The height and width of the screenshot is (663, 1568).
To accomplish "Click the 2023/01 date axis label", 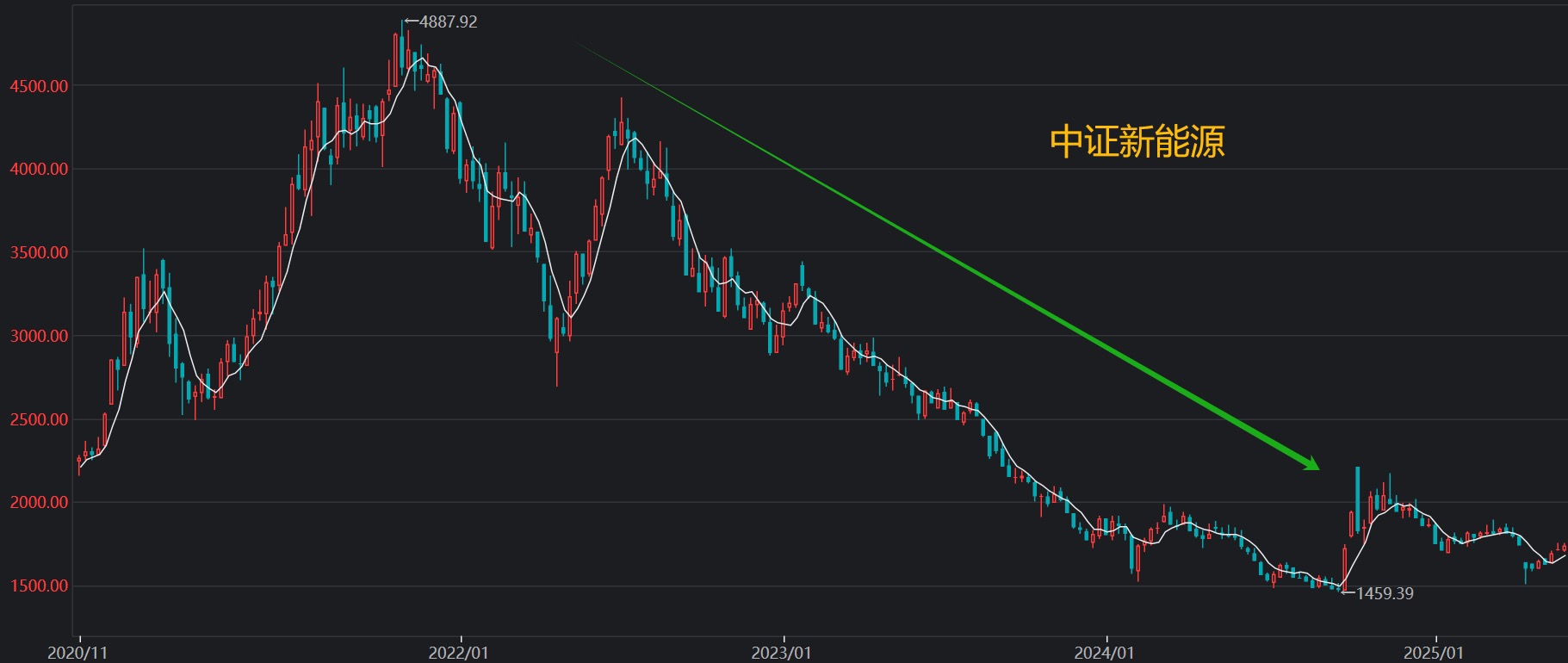I will (781, 653).
